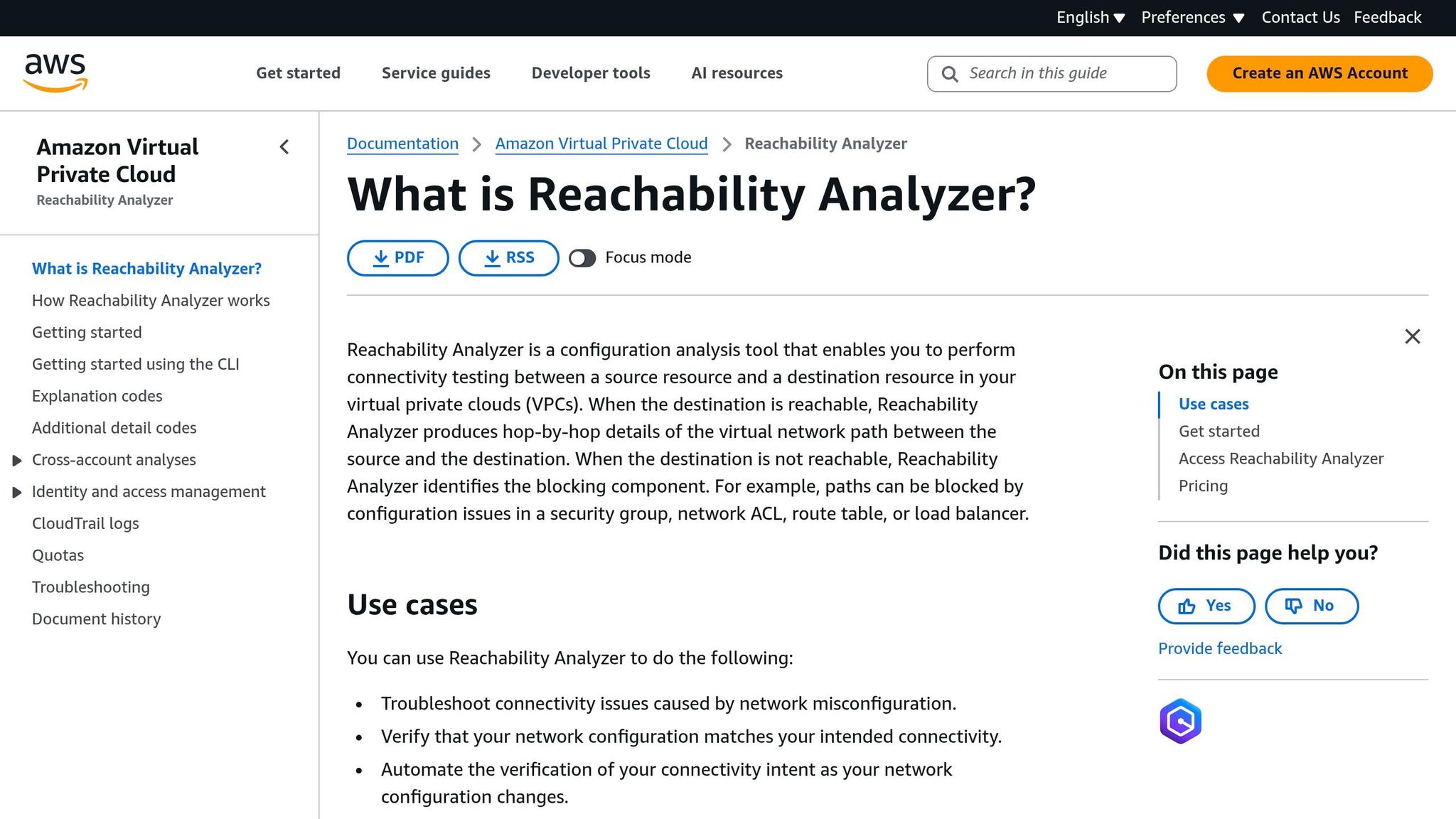The image size is (1456, 819).
Task: Open the Developer tools menu
Action: [590, 73]
